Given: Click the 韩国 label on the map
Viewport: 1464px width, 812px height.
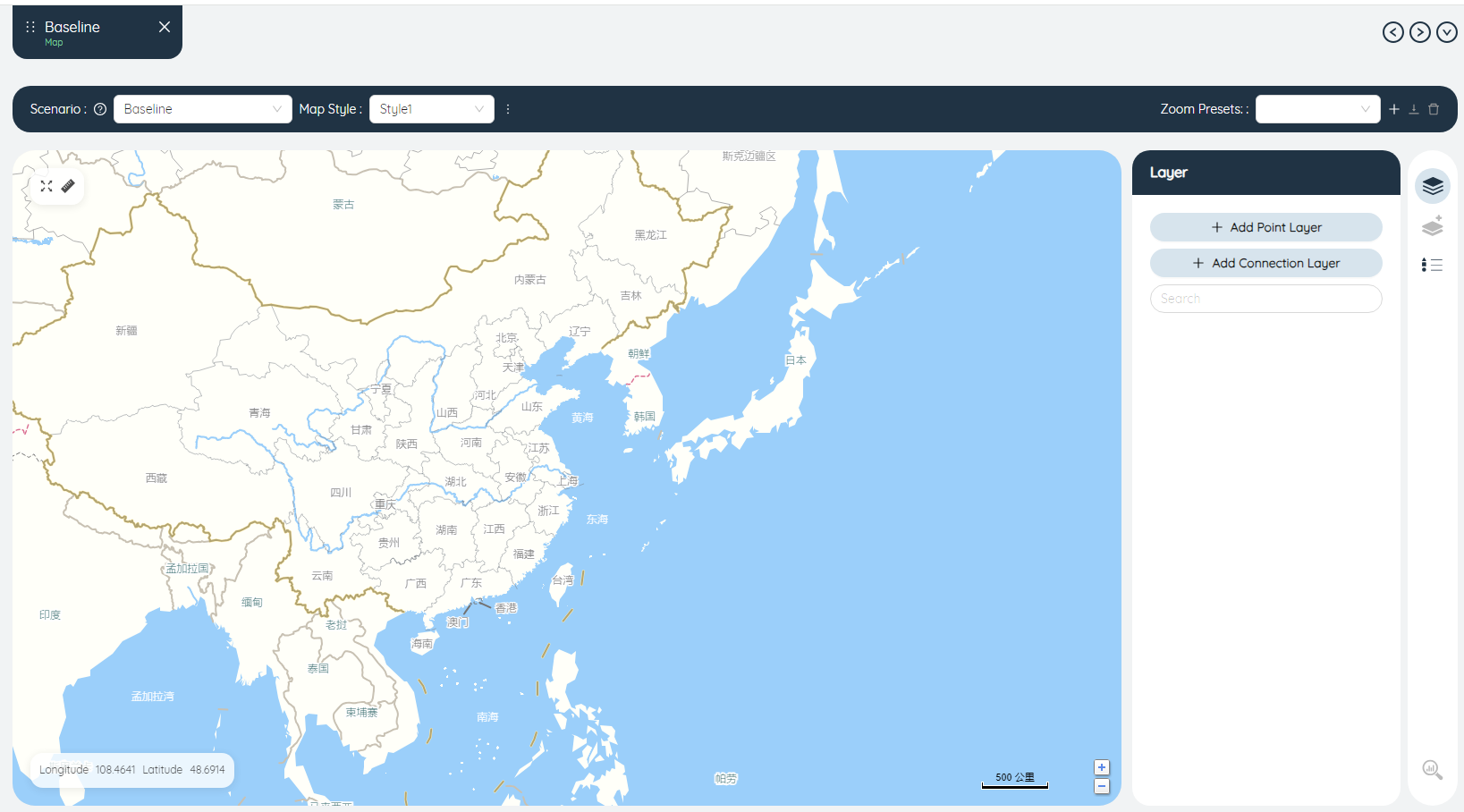Looking at the screenshot, I should [x=645, y=417].
